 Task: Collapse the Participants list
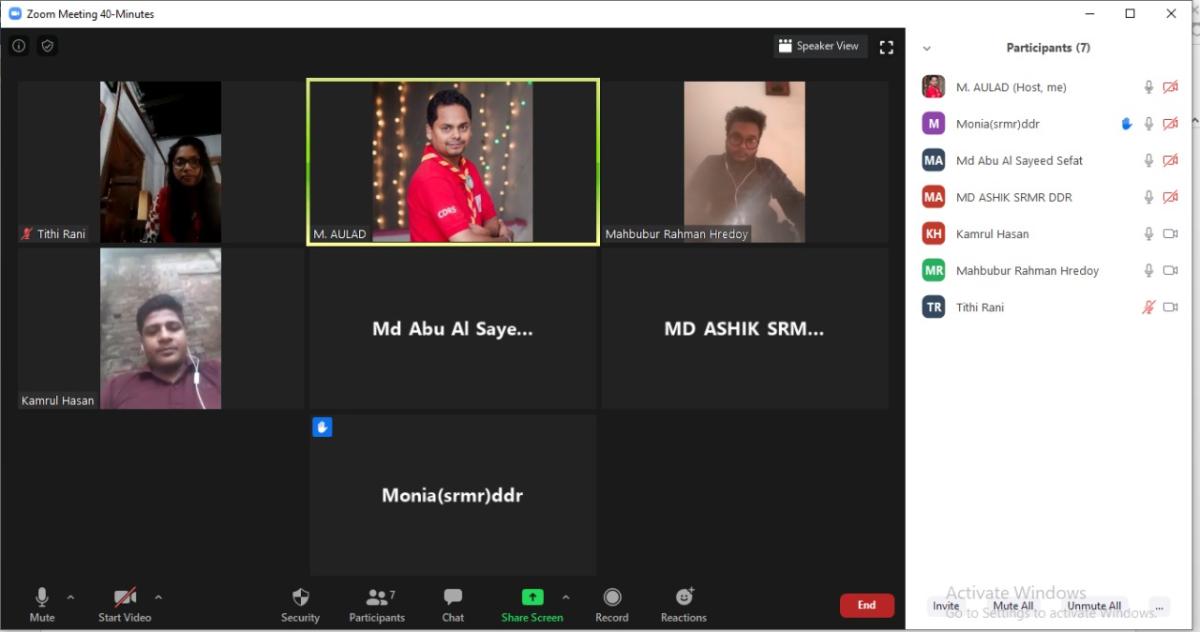[926, 47]
